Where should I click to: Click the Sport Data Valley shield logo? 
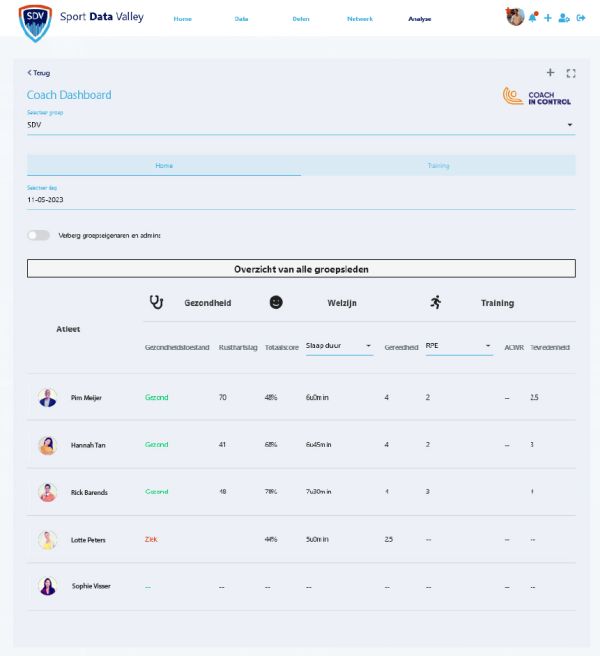tap(35, 22)
